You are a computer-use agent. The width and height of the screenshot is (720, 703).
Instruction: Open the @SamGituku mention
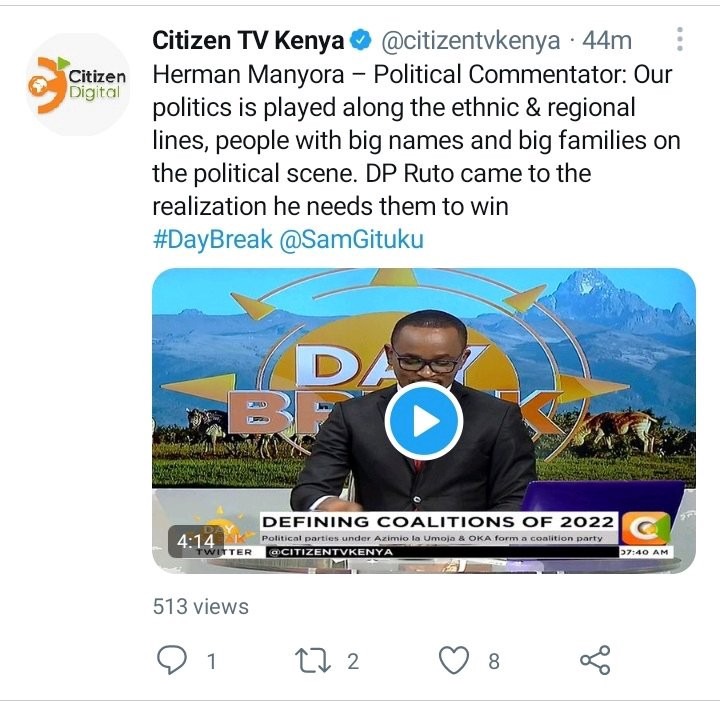[x=351, y=239]
